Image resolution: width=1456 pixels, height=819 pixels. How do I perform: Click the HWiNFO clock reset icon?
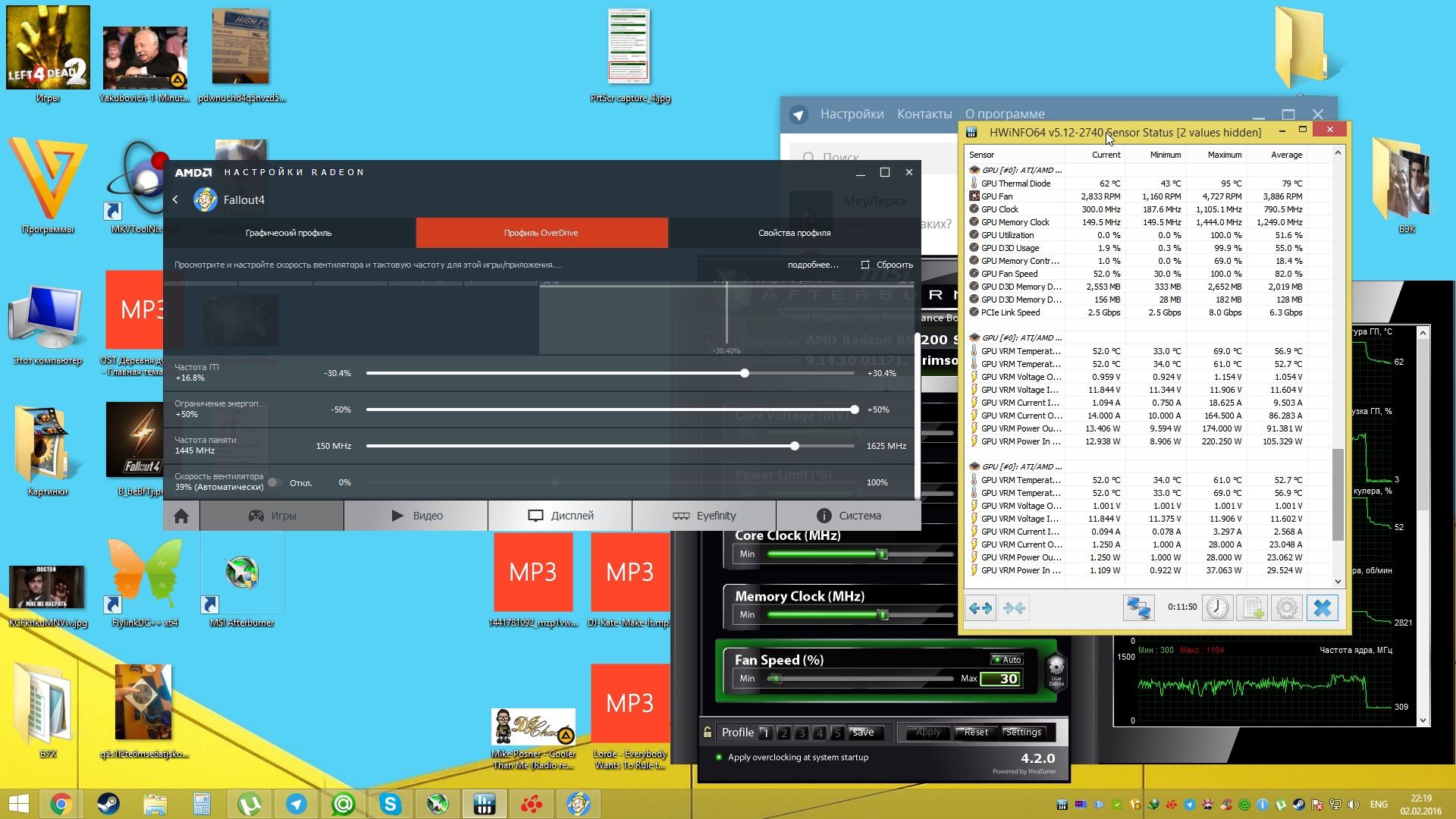pos(1218,608)
